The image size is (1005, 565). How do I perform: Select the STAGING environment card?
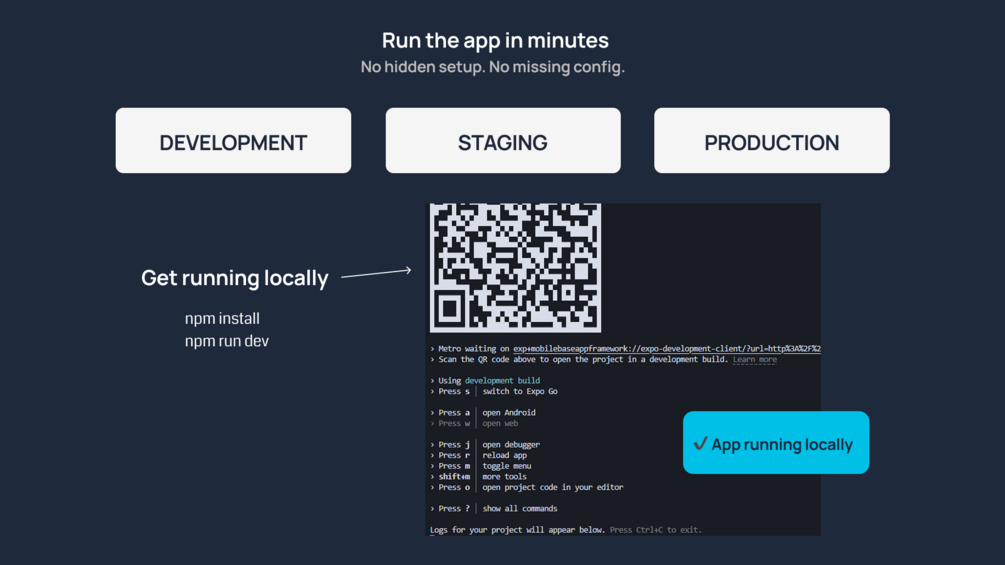[503, 140]
